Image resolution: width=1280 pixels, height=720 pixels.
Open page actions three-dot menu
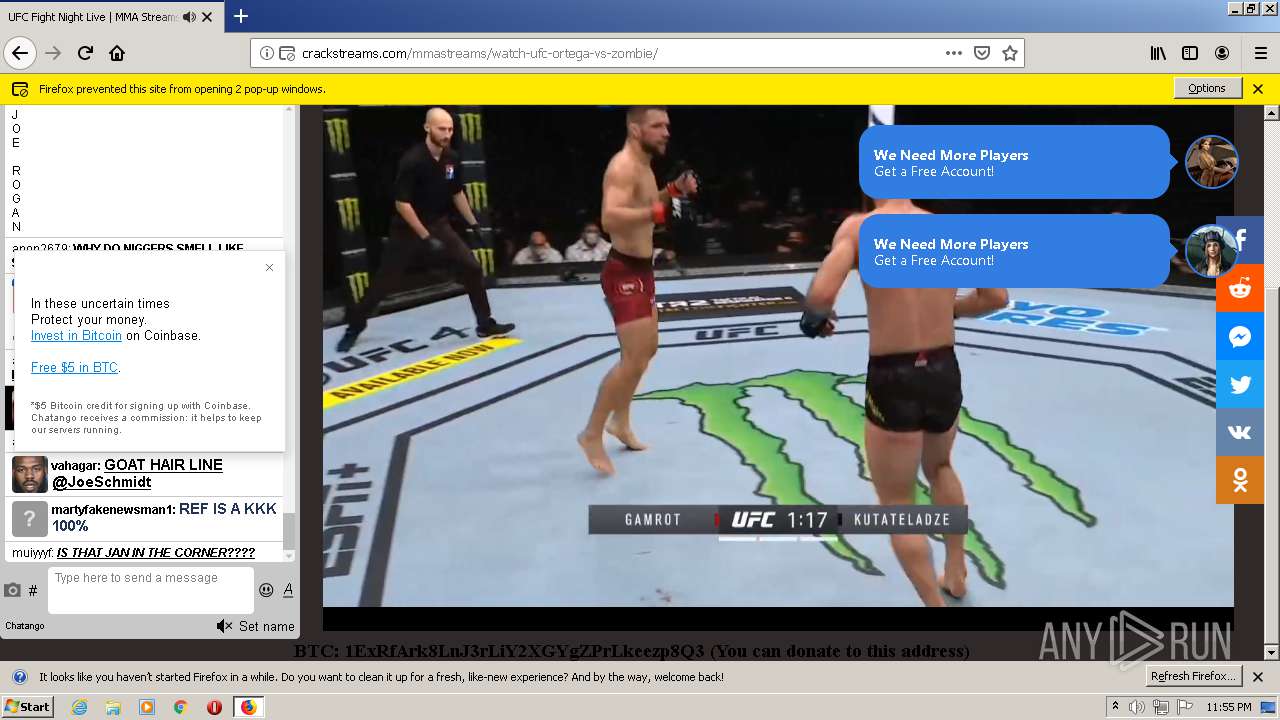coord(953,53)
